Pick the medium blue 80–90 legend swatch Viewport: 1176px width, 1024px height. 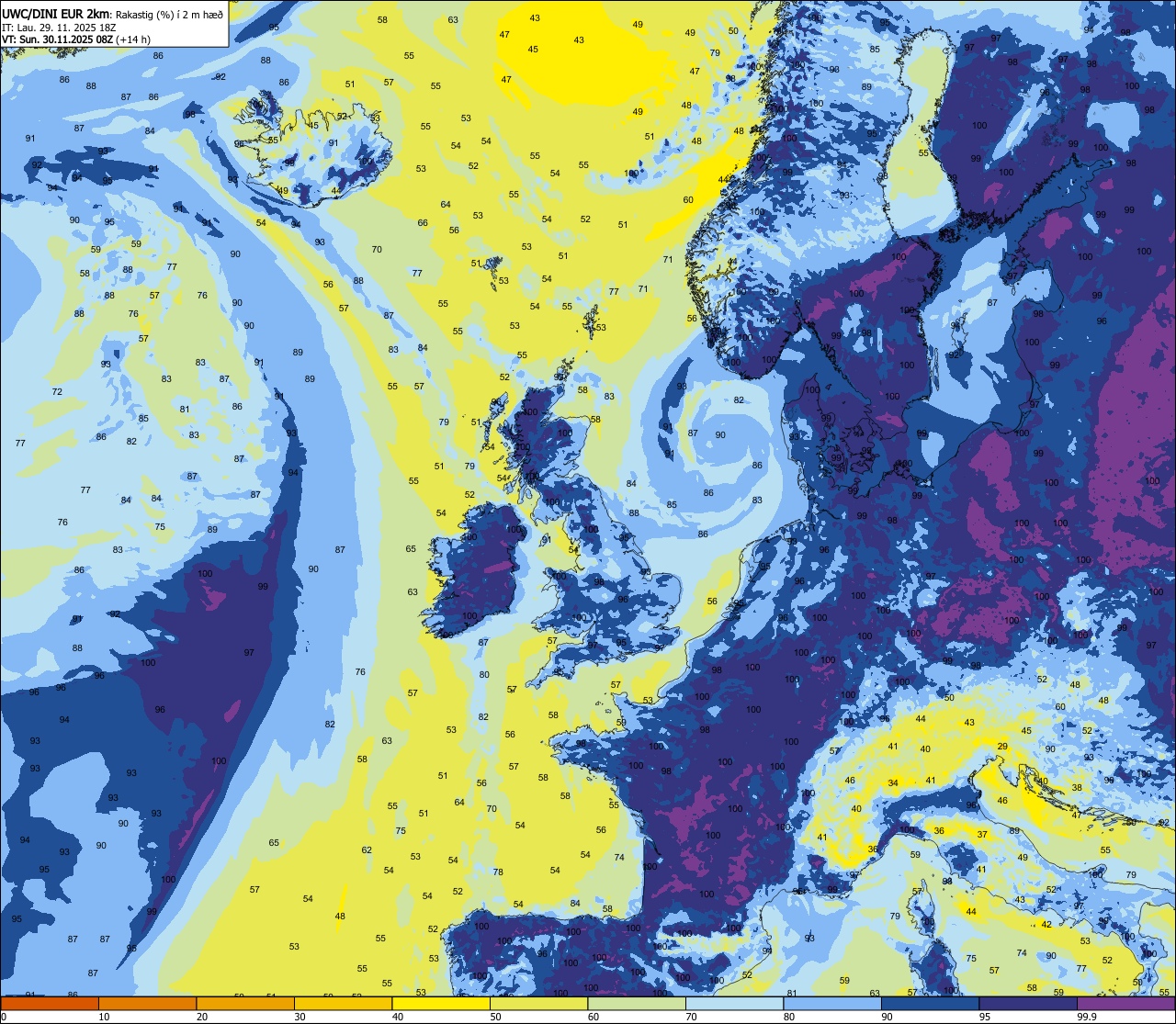coord(832,1003)
